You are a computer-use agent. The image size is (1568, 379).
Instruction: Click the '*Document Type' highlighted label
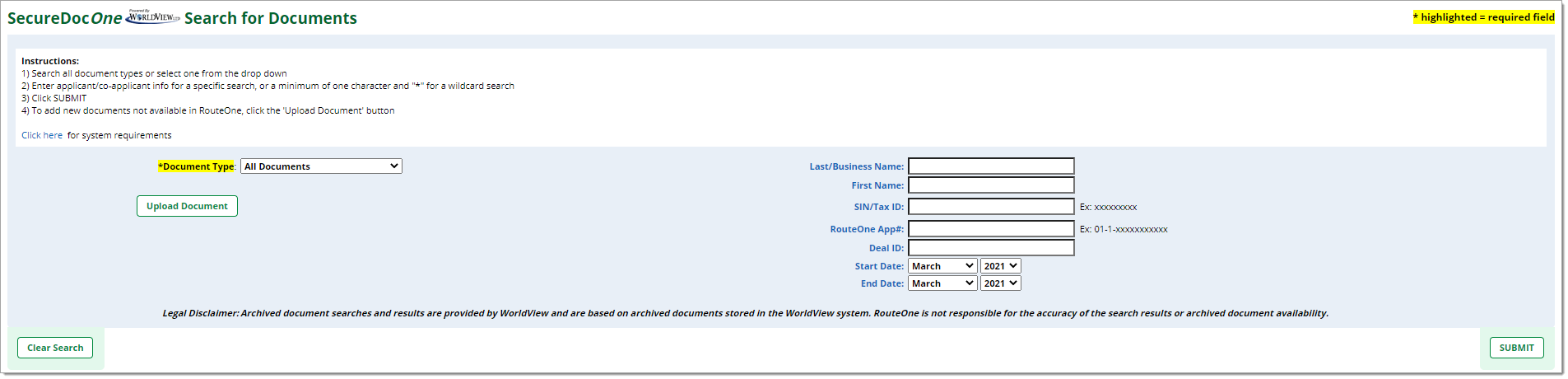click(197, 166)
